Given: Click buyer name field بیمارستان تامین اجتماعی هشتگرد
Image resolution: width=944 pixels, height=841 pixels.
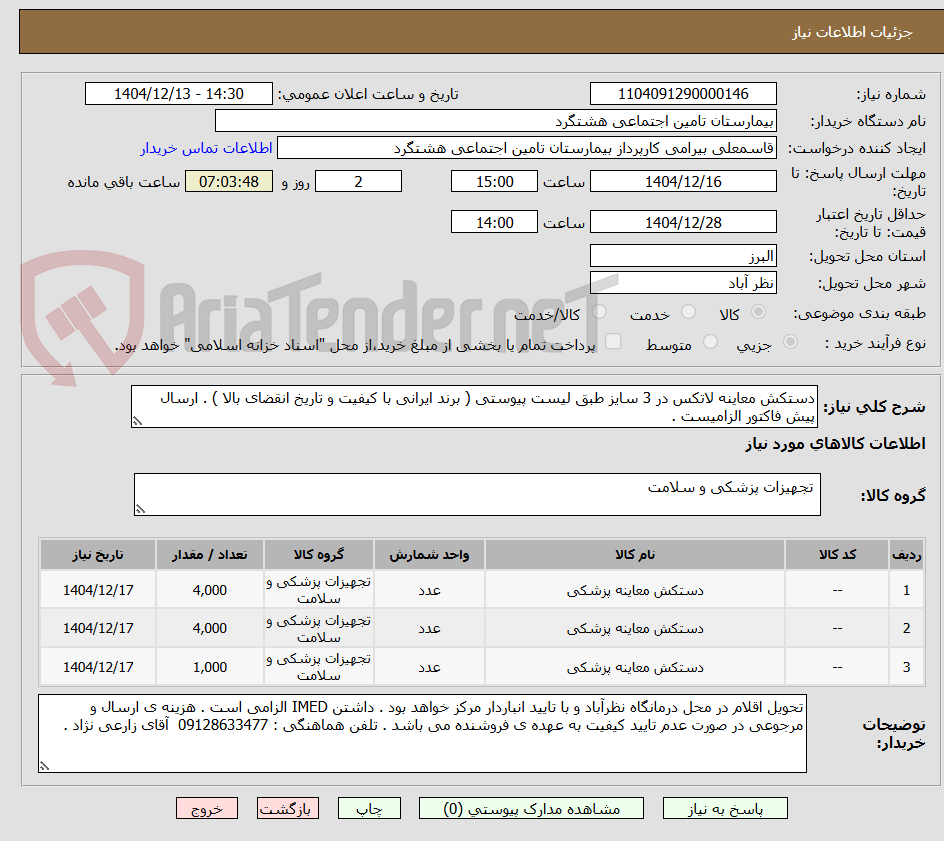Looking at the screenshot, I should click(x=495, y=121).
